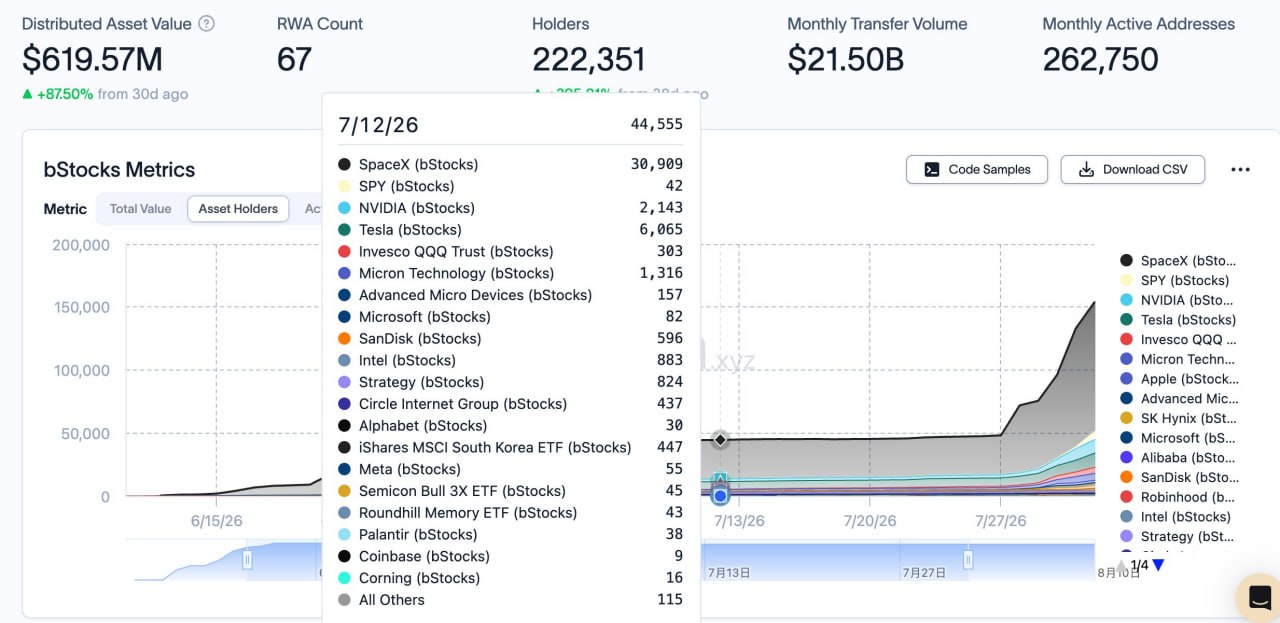Toggle Apple series in chart legend
Viewport: 1280px width, 623px height.
click(x=1179, y=379)
